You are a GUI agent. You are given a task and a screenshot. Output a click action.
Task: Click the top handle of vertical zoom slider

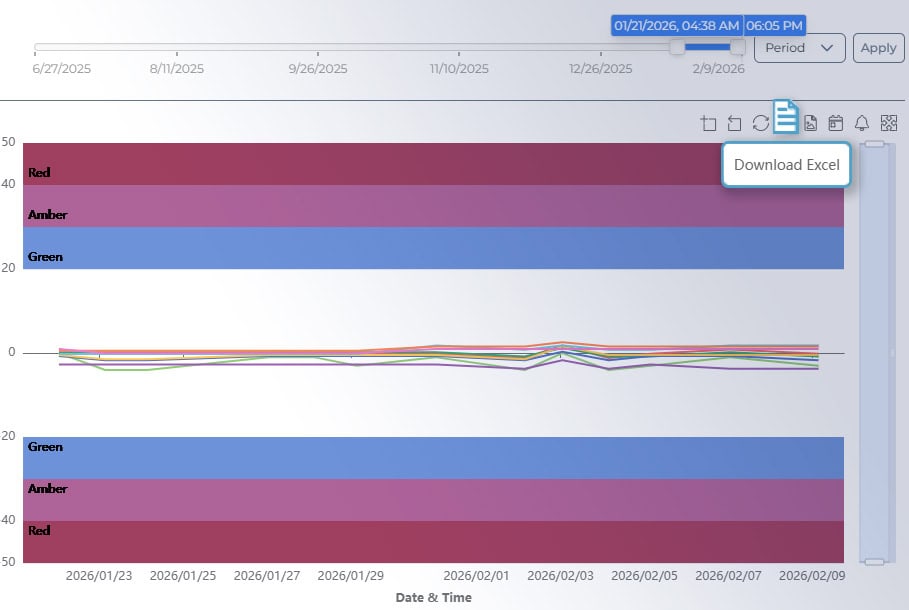[875, 145]
